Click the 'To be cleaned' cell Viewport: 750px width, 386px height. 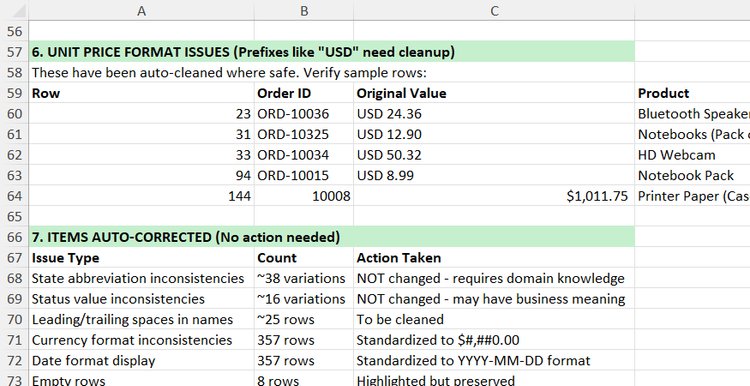click(x=495, y=320)
